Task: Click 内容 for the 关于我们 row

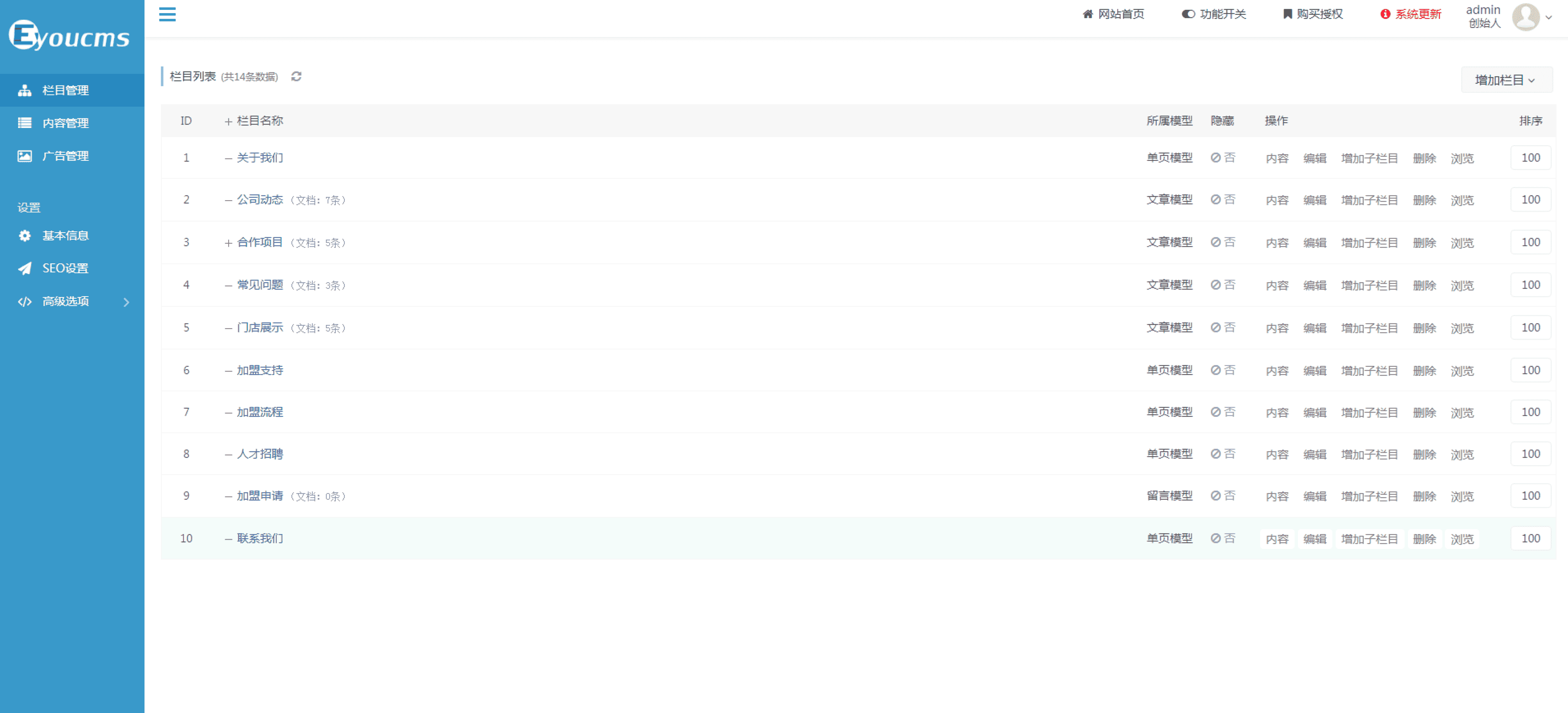Action: pyautogui.click(x=1277, y=158)
